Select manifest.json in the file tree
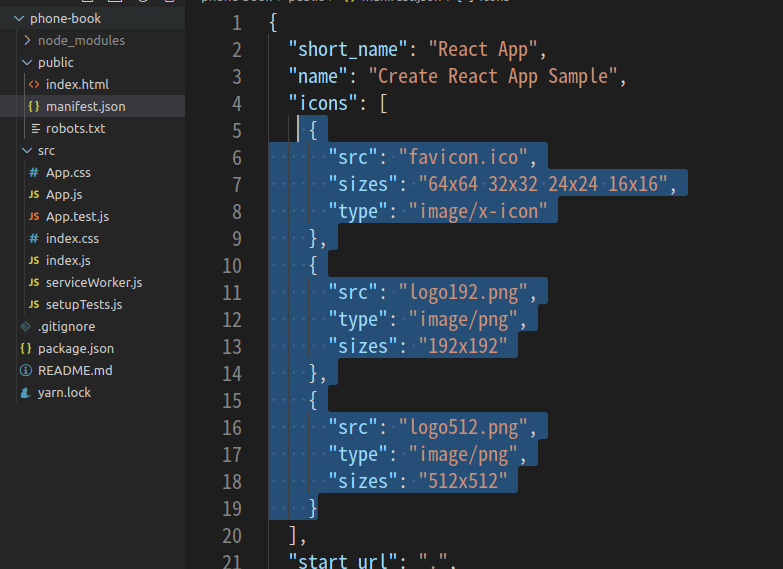783x569 pixels. click(x=86, y=106)
